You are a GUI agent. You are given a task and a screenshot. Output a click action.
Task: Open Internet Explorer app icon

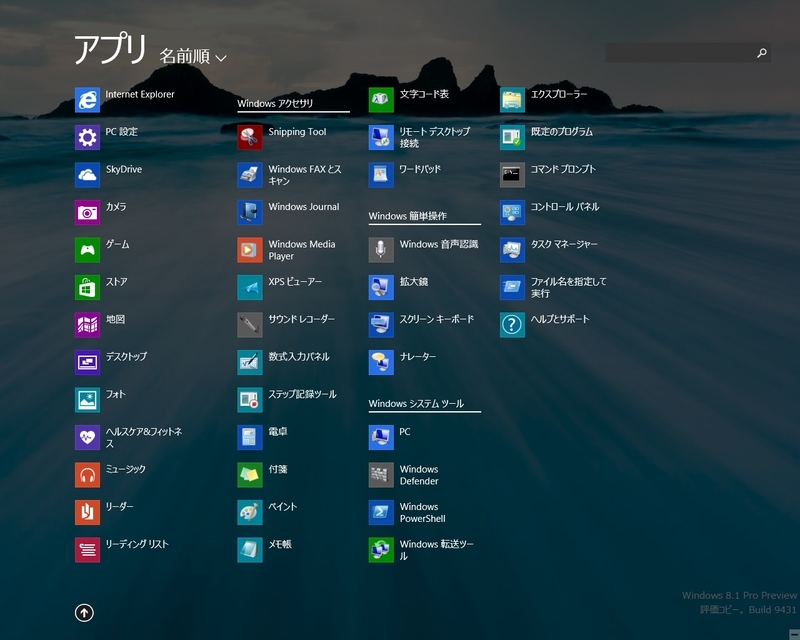87,100
